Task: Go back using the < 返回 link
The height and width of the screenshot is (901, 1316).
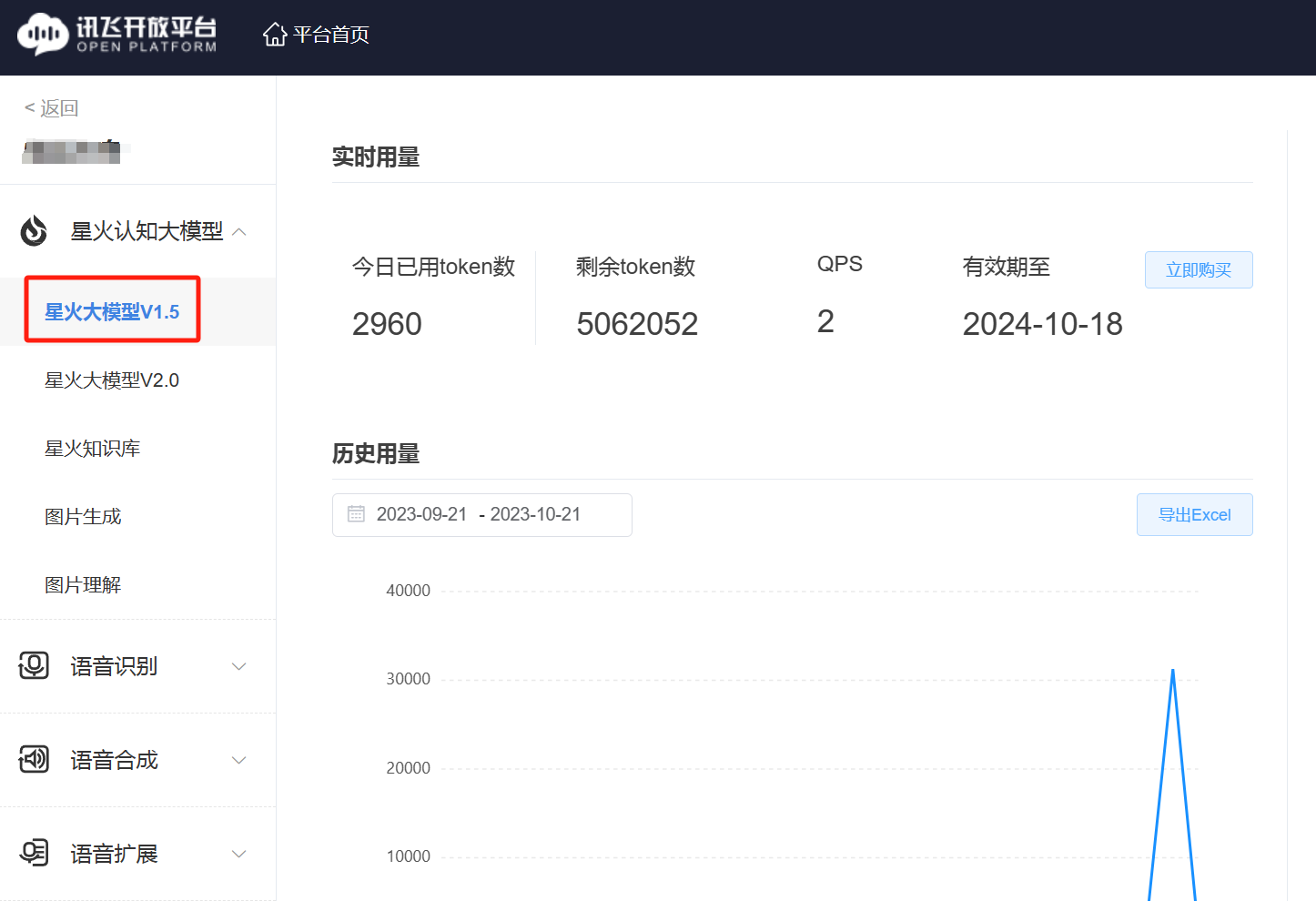Action: pos(52,108)
